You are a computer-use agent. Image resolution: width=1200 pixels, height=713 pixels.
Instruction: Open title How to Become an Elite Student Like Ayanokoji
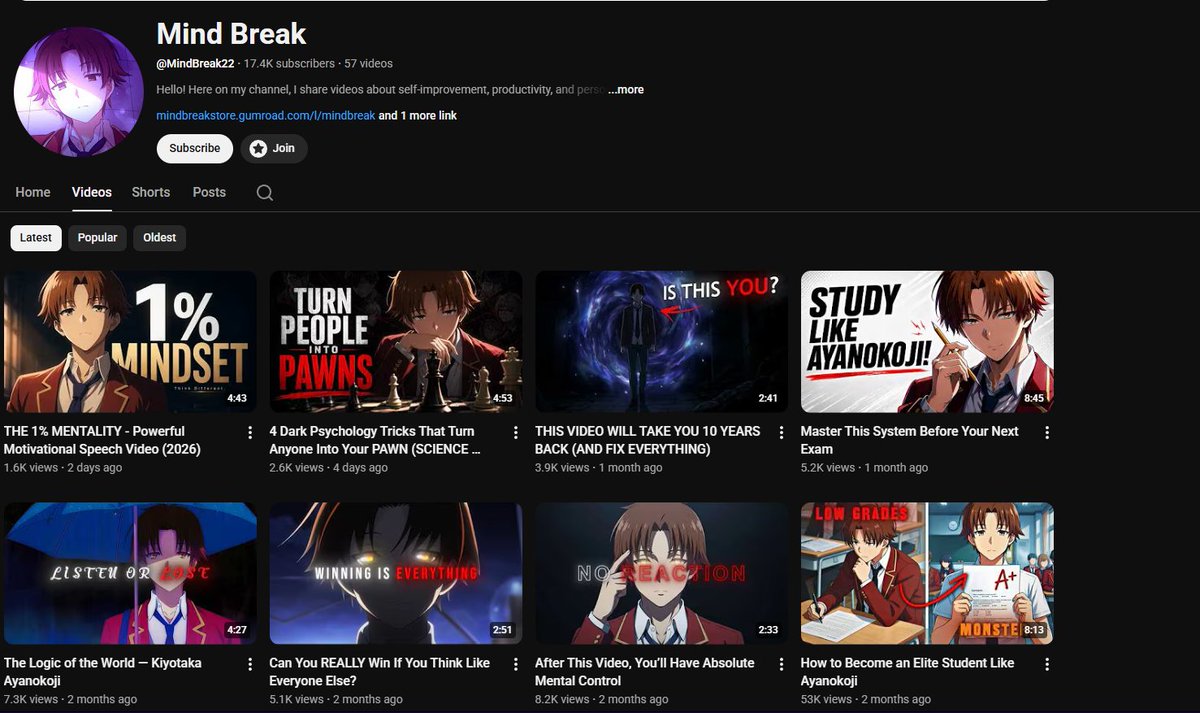click(908, 672)
